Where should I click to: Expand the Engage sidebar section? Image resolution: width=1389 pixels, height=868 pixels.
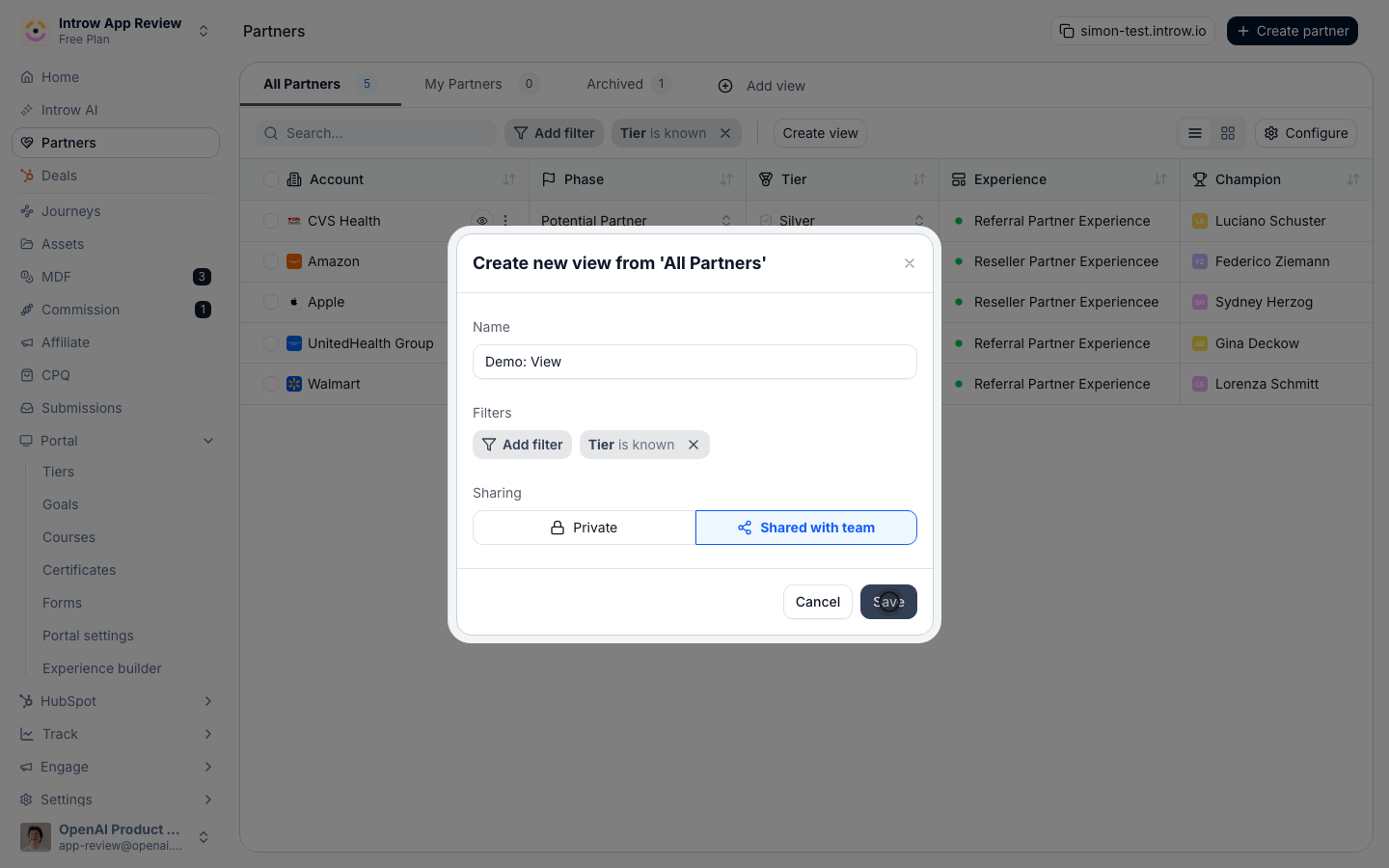click(208, 767)
